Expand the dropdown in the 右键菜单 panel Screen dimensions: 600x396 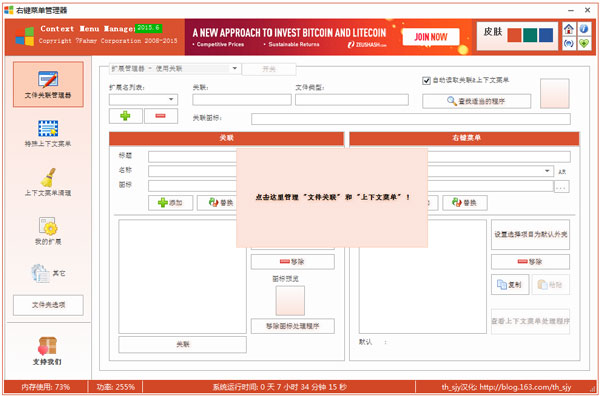click(548, 171)
